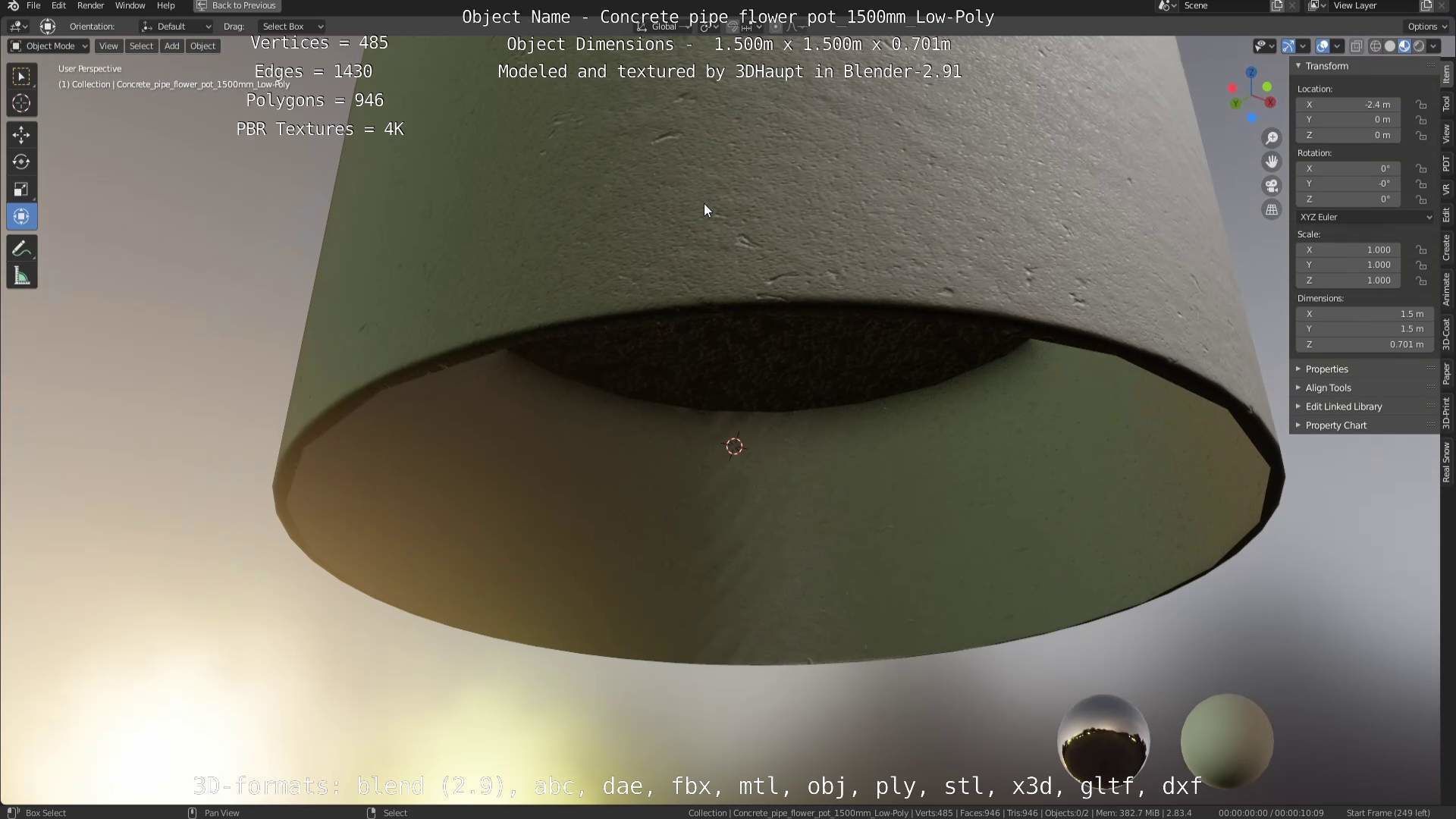The image size is (1456, 819).
Task: Click the HDRI preview sphere
Action: click(x=1104, y=742)
